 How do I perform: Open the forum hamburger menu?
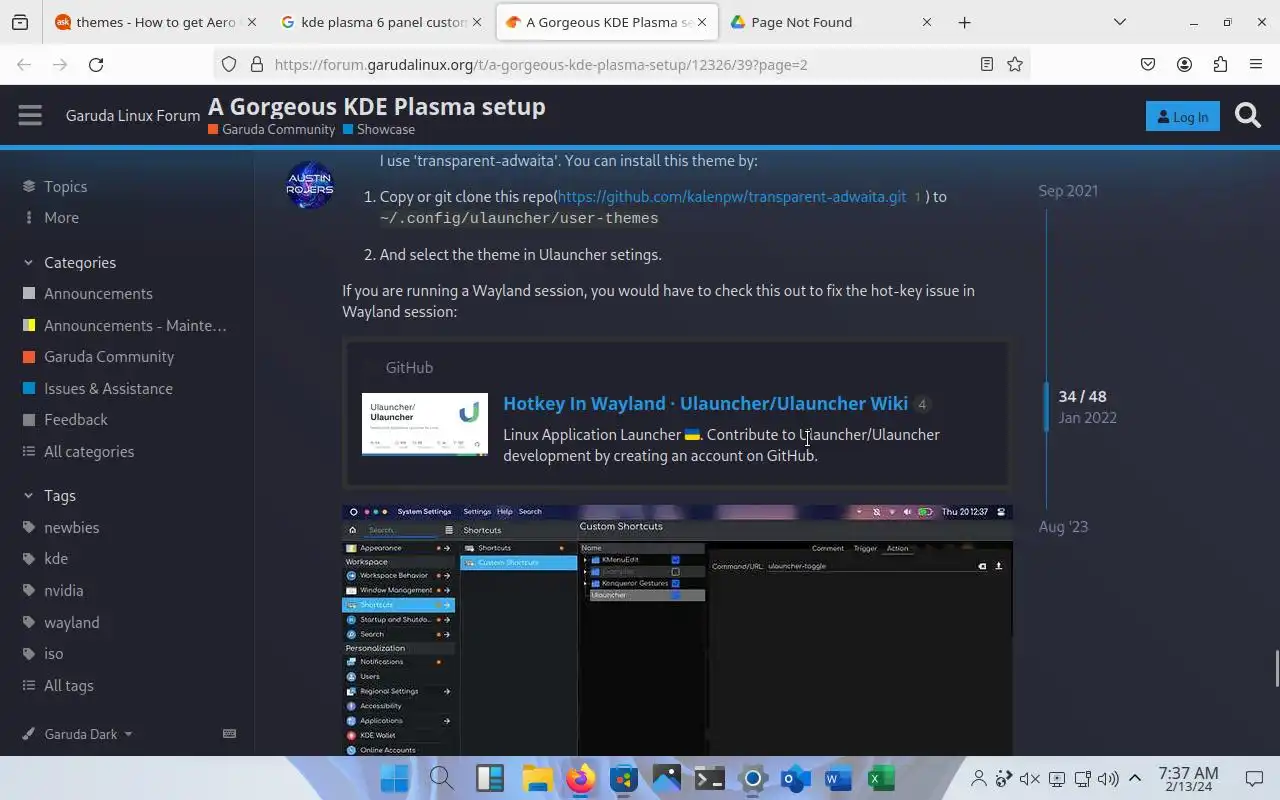[30, 115]
